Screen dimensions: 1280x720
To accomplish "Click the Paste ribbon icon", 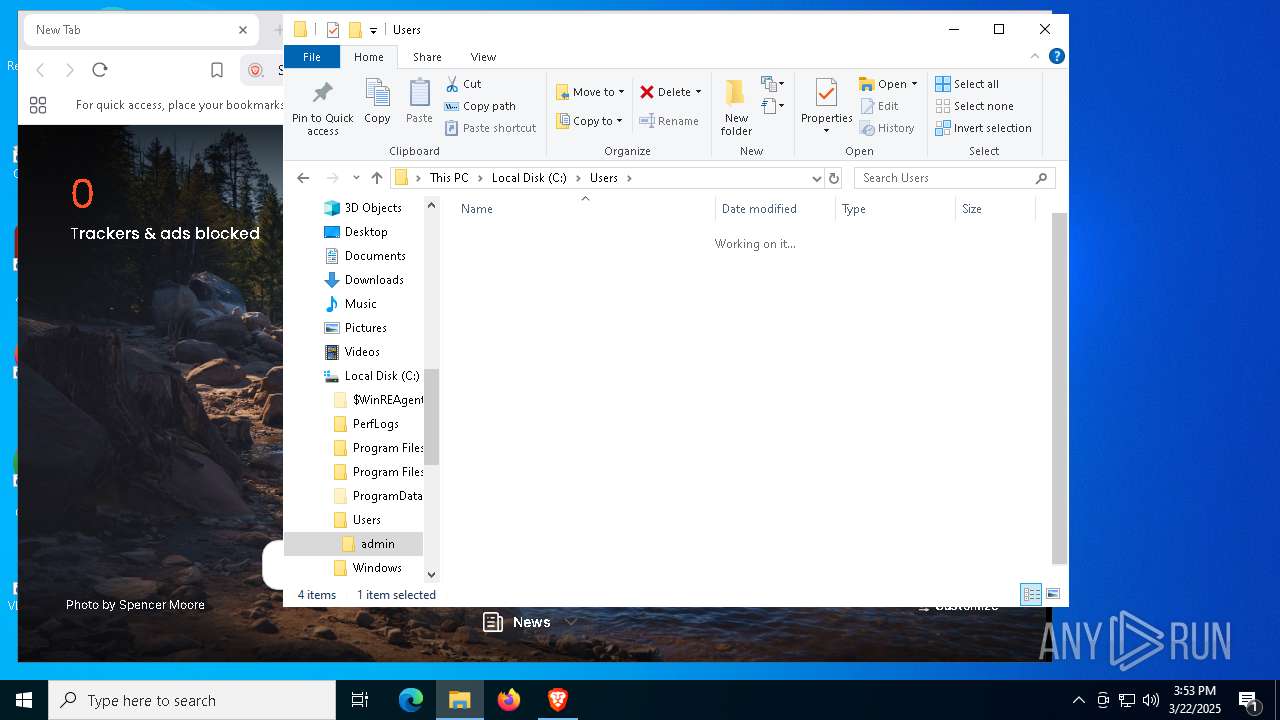I will [x=419, y=101].
